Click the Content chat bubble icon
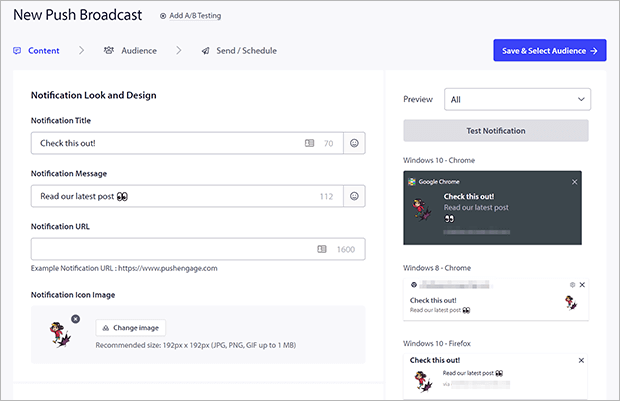The image size is (620, 401). [17, 51]
